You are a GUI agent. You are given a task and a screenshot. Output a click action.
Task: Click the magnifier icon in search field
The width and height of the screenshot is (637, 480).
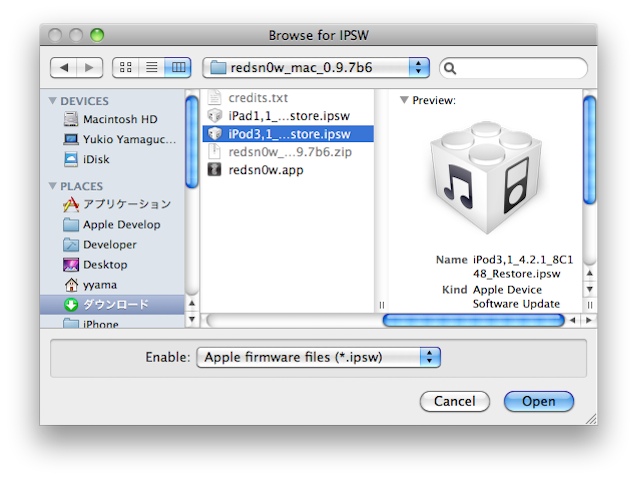coord(450,68)
